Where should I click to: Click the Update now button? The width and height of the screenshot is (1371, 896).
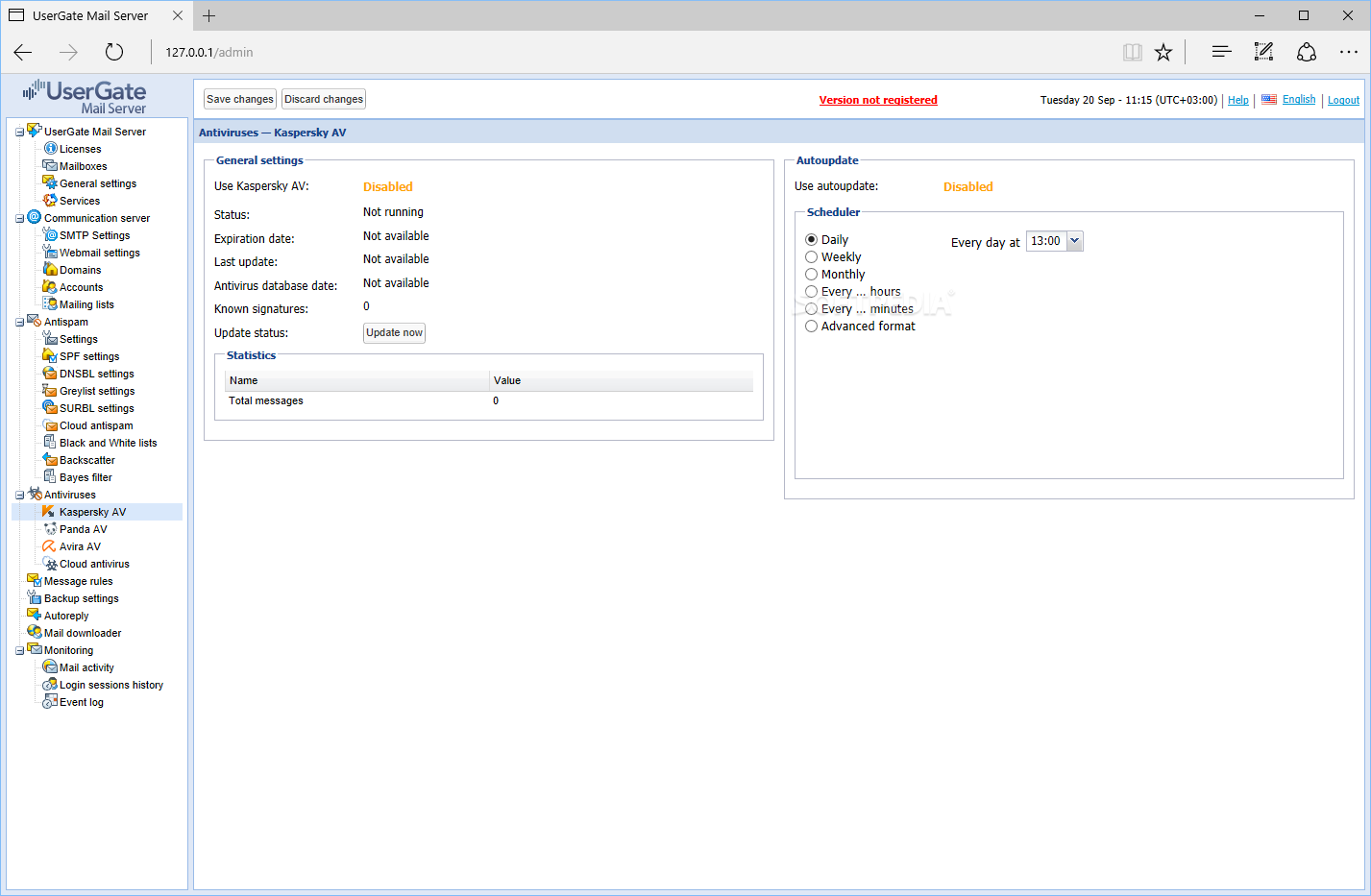(394, 332)
